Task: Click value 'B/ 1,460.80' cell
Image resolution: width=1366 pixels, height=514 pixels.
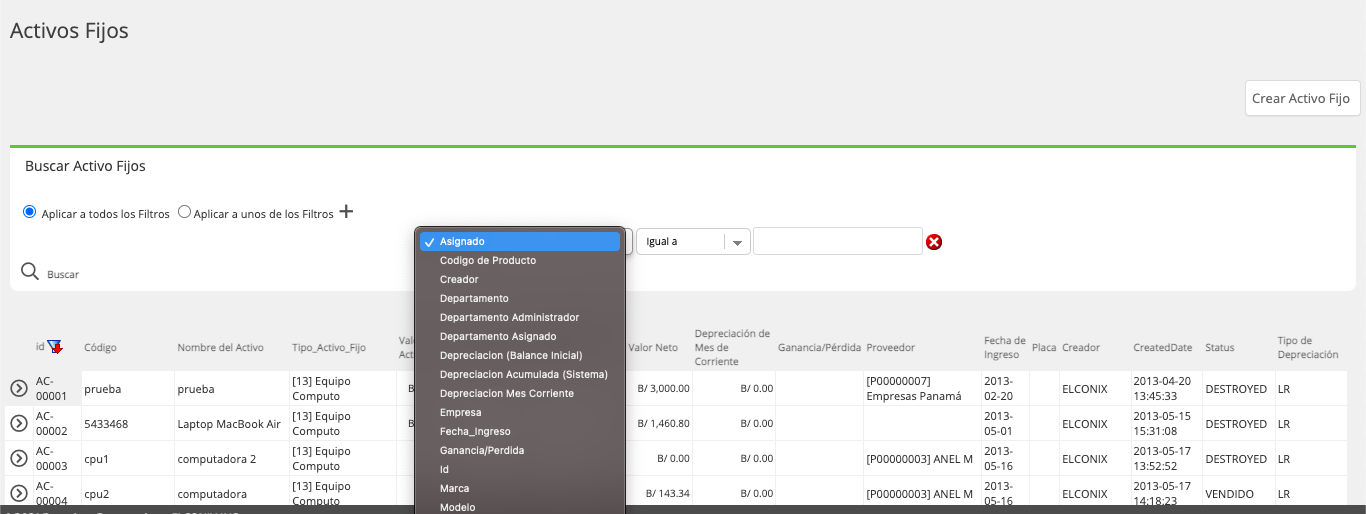Action: click(663, 424)
